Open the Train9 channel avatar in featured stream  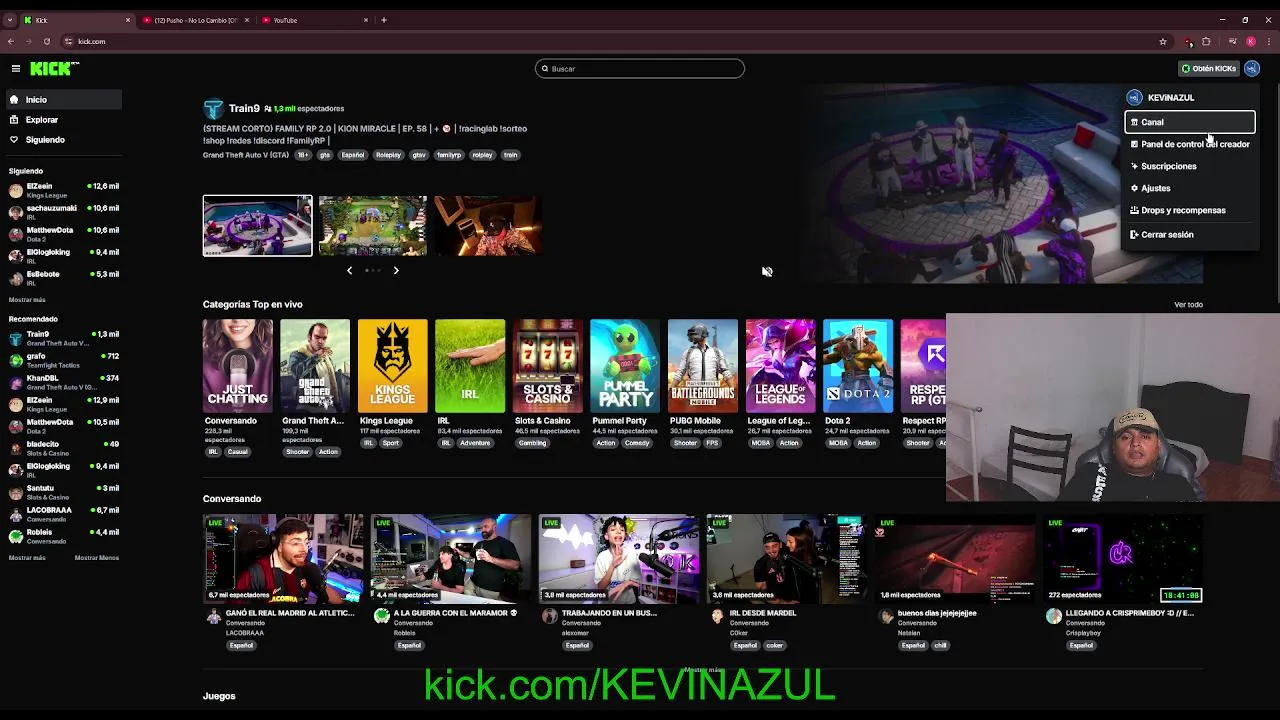(x=213, y=108)
